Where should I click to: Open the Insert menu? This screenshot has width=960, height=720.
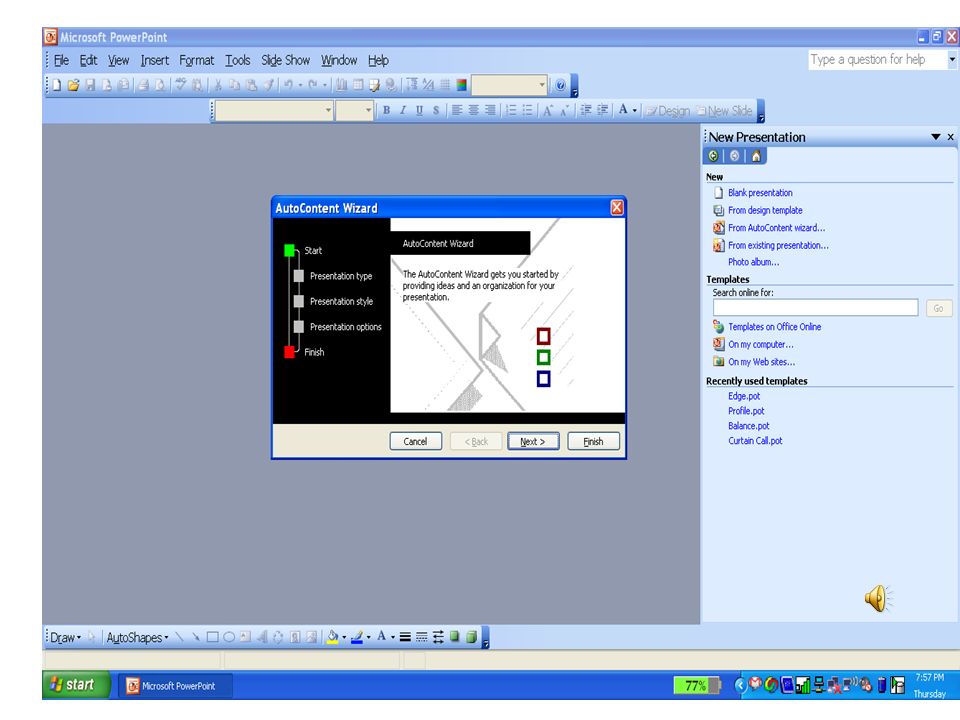(x=154, y=60)
